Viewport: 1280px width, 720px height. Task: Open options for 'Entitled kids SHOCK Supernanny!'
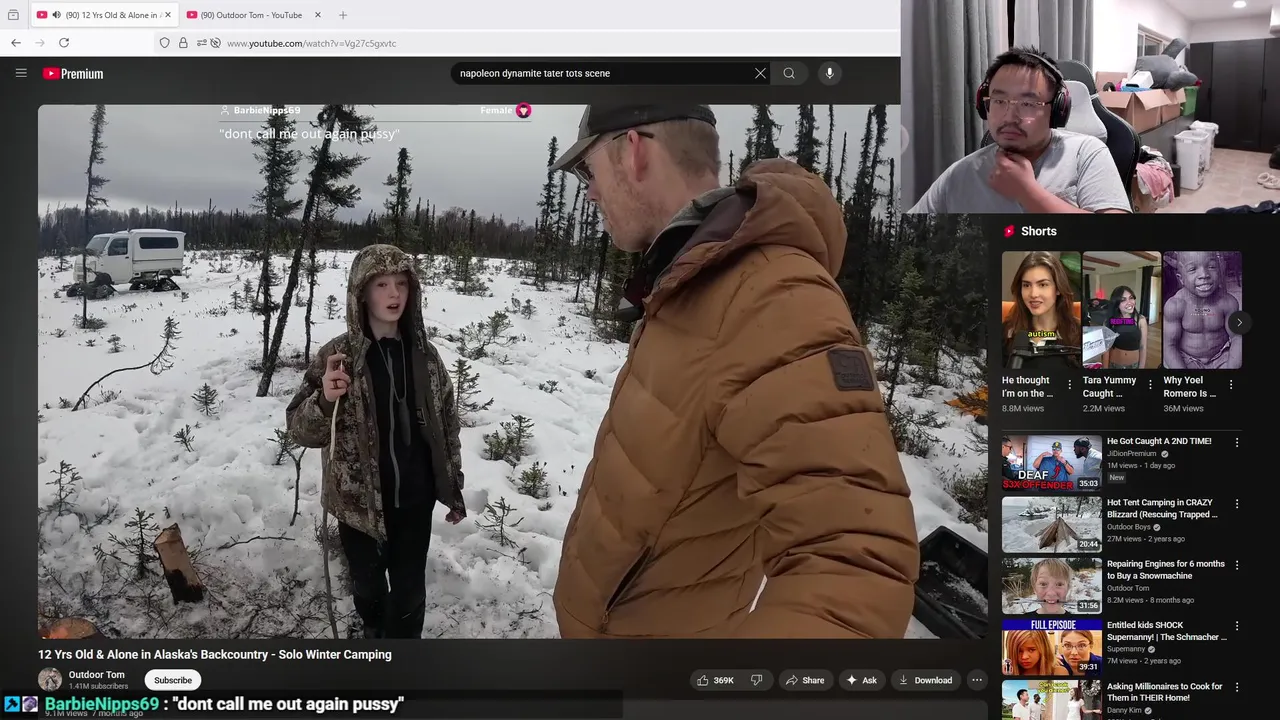tap(1237, 626)
